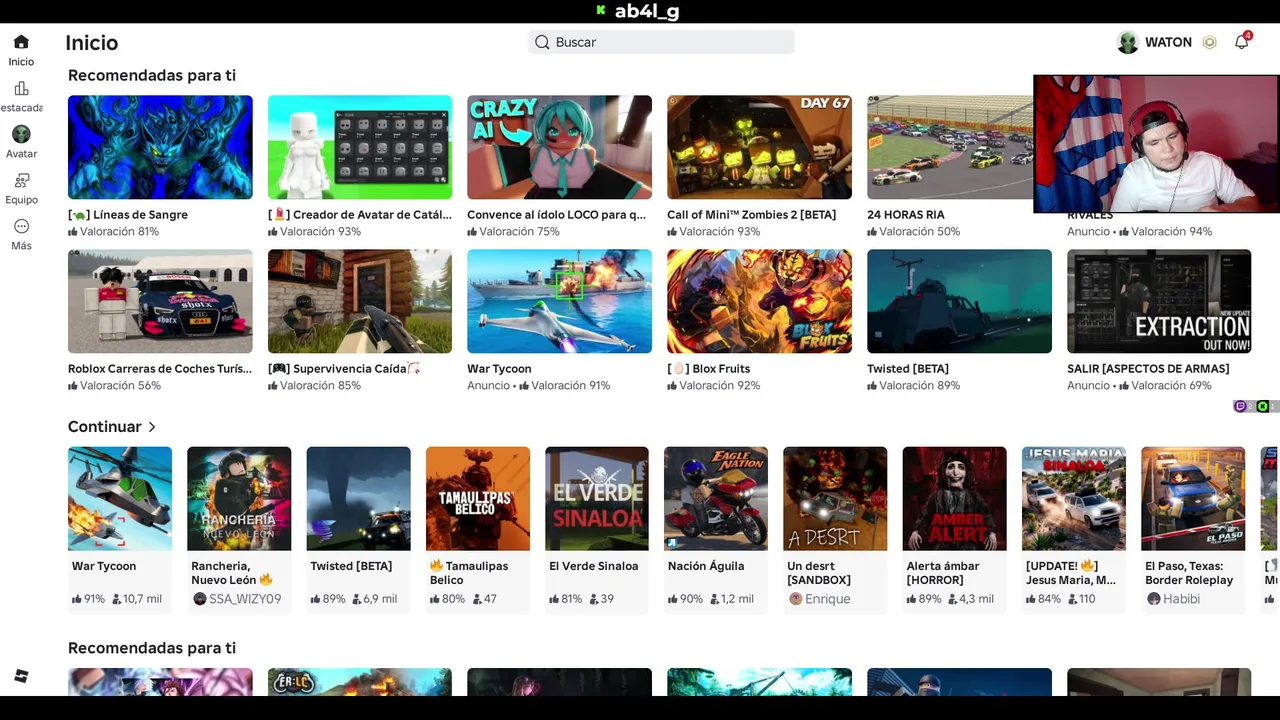Click the WATON profile avatar picture
1280x720 pixels.
1128,42
